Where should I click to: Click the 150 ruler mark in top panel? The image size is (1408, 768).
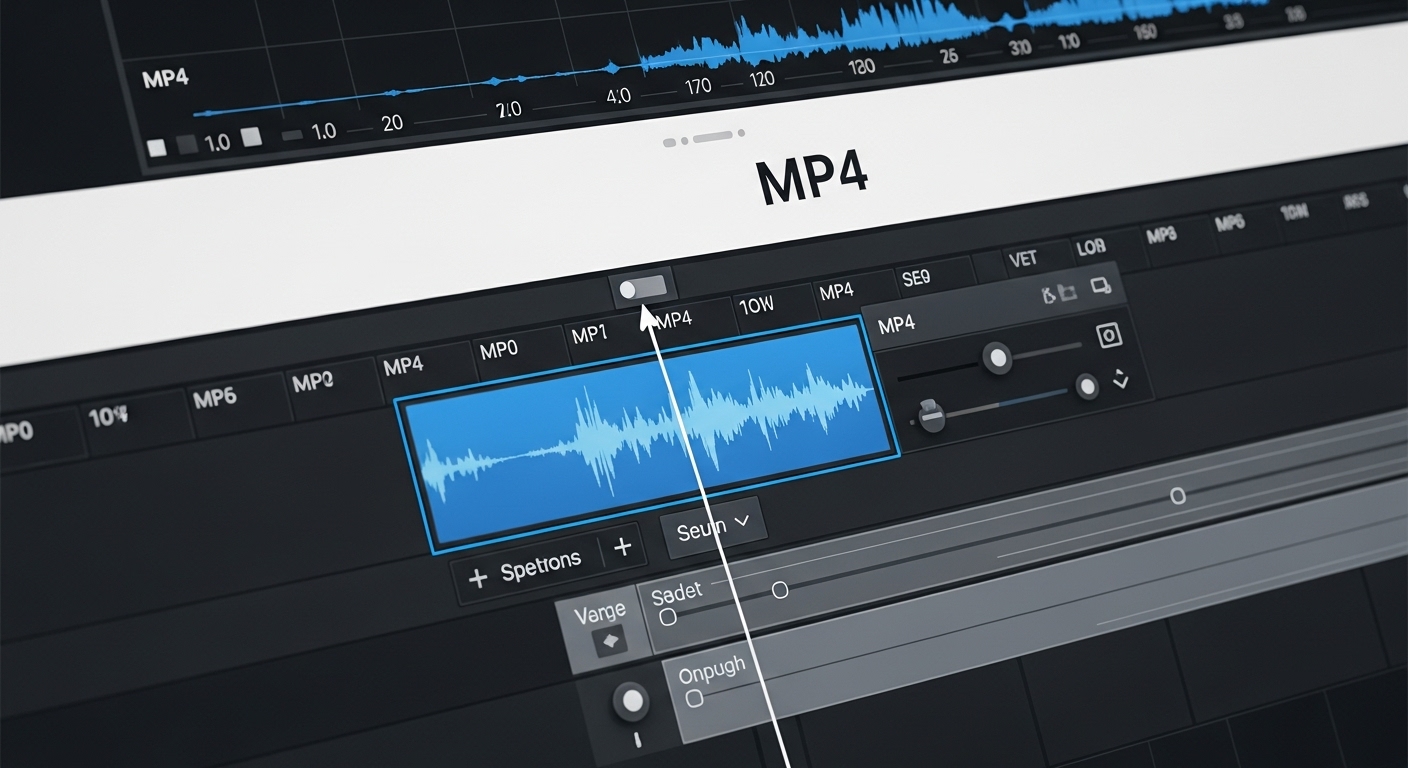[x=1145, y=31]
